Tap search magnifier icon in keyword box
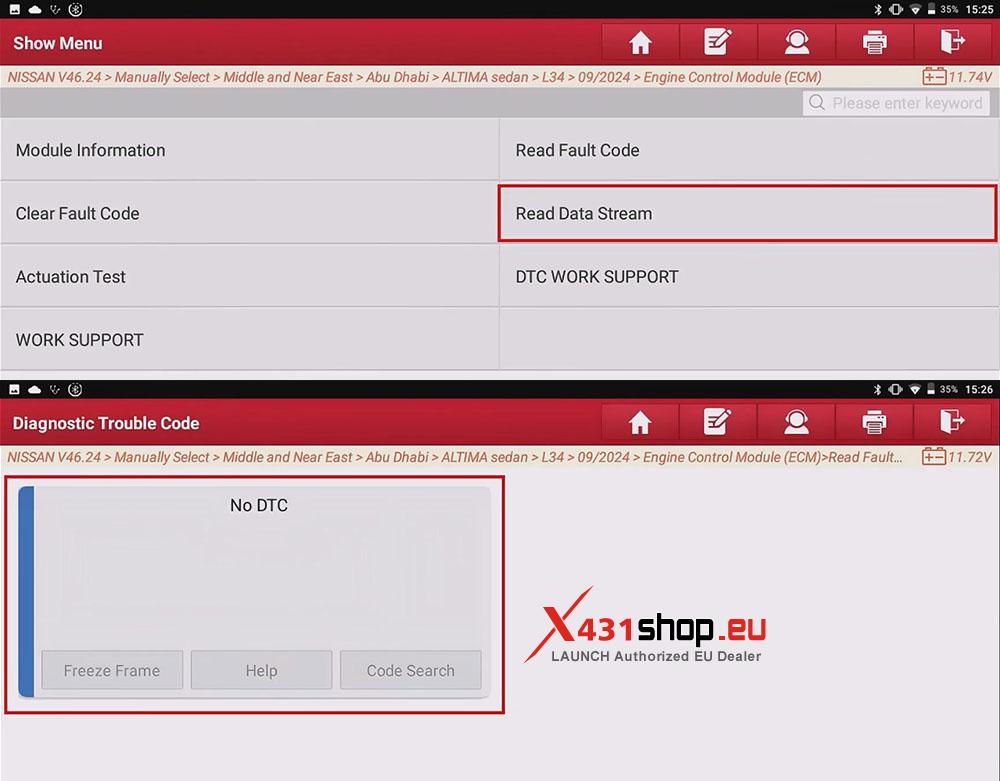The width and height of the screenshot is (1000, 781). click(817, 103)
